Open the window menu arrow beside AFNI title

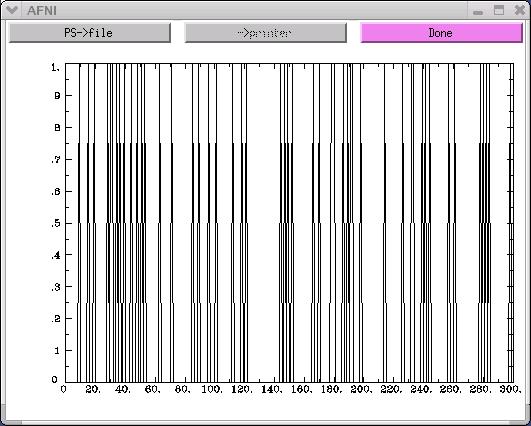pyautogui.click(x=12, y=10)
